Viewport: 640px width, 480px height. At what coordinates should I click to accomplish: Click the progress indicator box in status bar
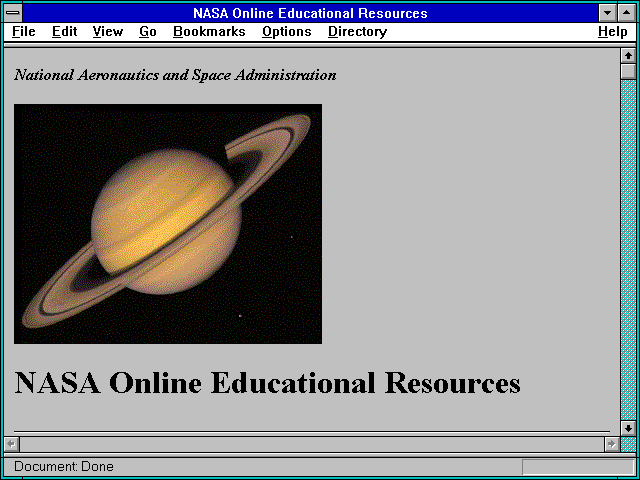tap(578, 467)
